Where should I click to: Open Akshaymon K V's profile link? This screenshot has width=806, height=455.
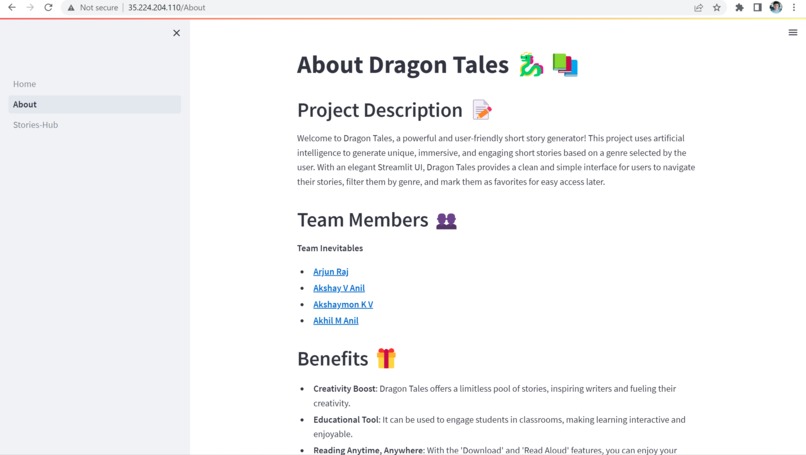tap(343, 304)
